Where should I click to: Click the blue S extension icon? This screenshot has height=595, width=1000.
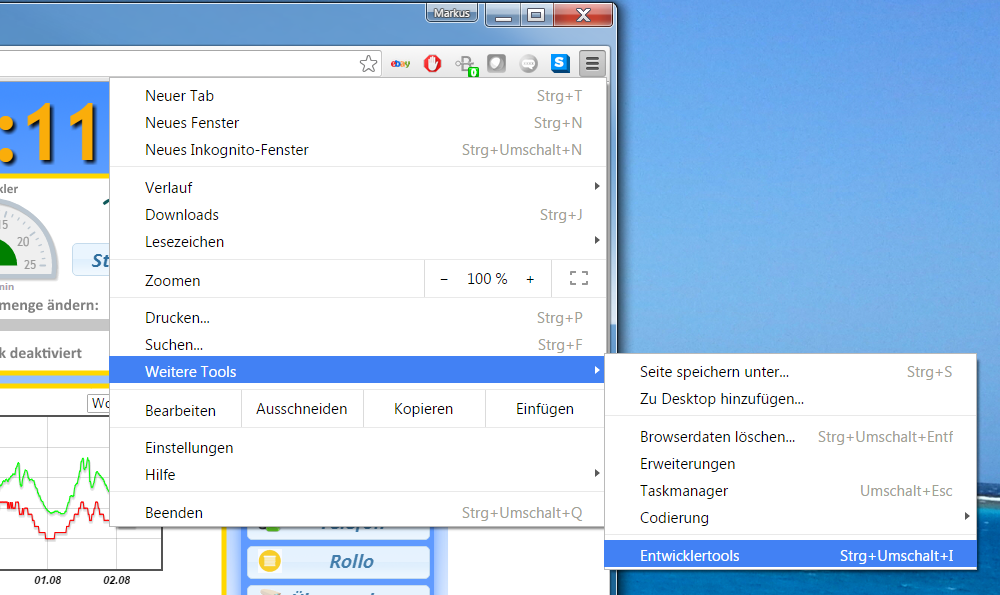coord(560,64)
